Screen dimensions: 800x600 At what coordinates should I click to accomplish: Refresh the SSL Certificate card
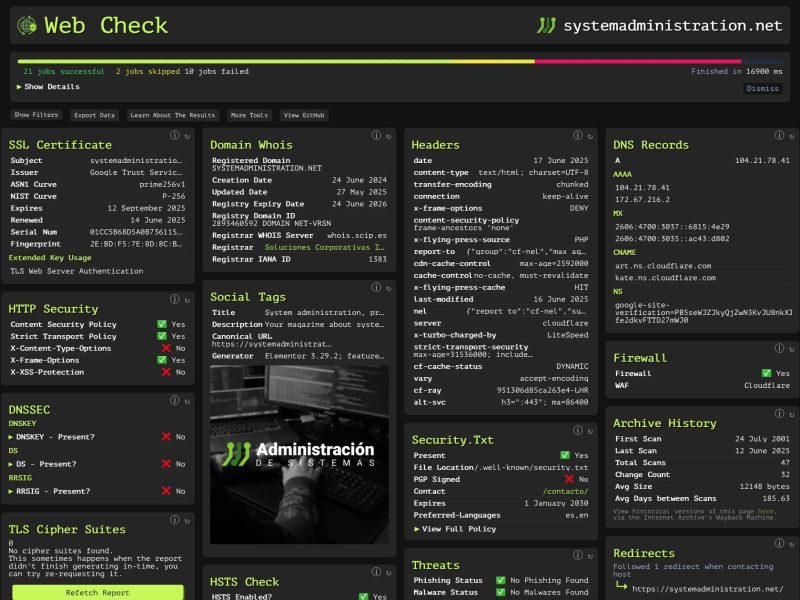click(187, 136)
